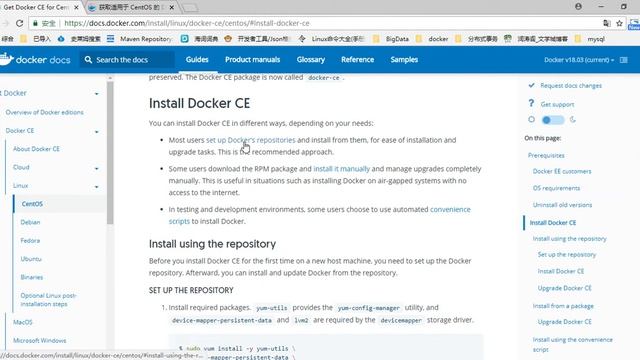
Task: Toggle the night mode switch
Action: pyautogui.click(x=552, y=120)
